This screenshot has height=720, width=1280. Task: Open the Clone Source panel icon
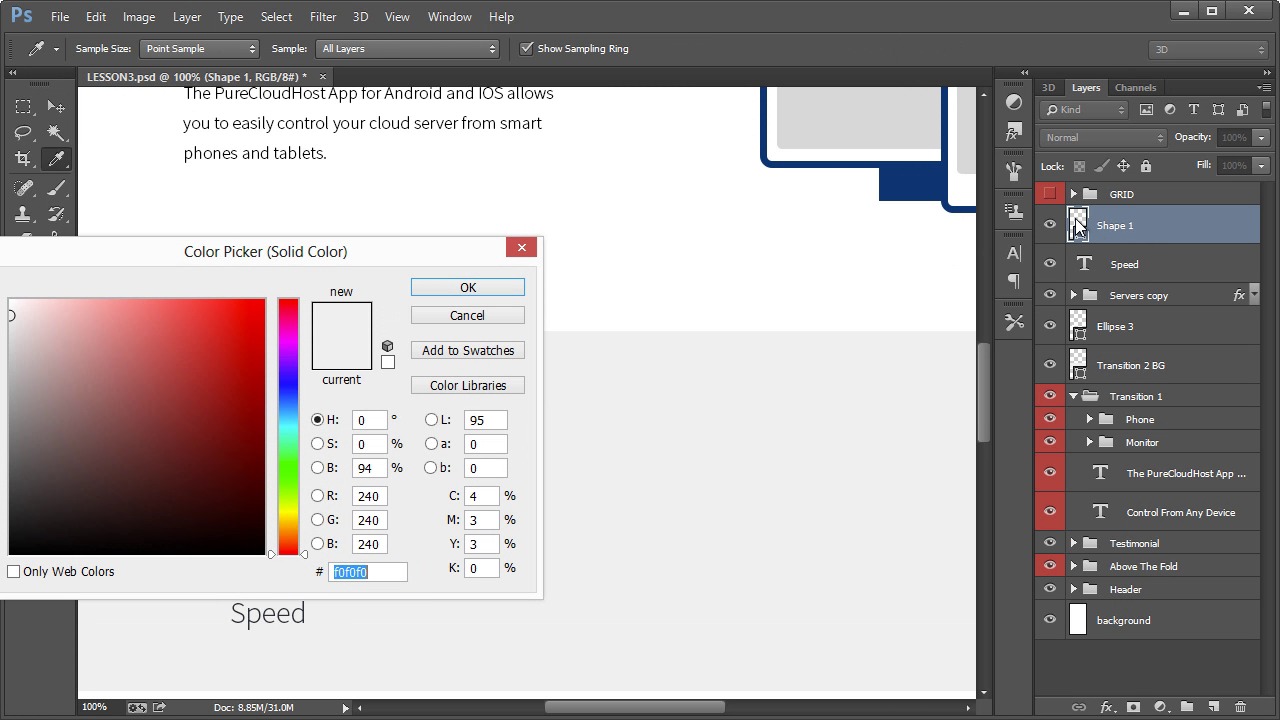(1014, 211)
